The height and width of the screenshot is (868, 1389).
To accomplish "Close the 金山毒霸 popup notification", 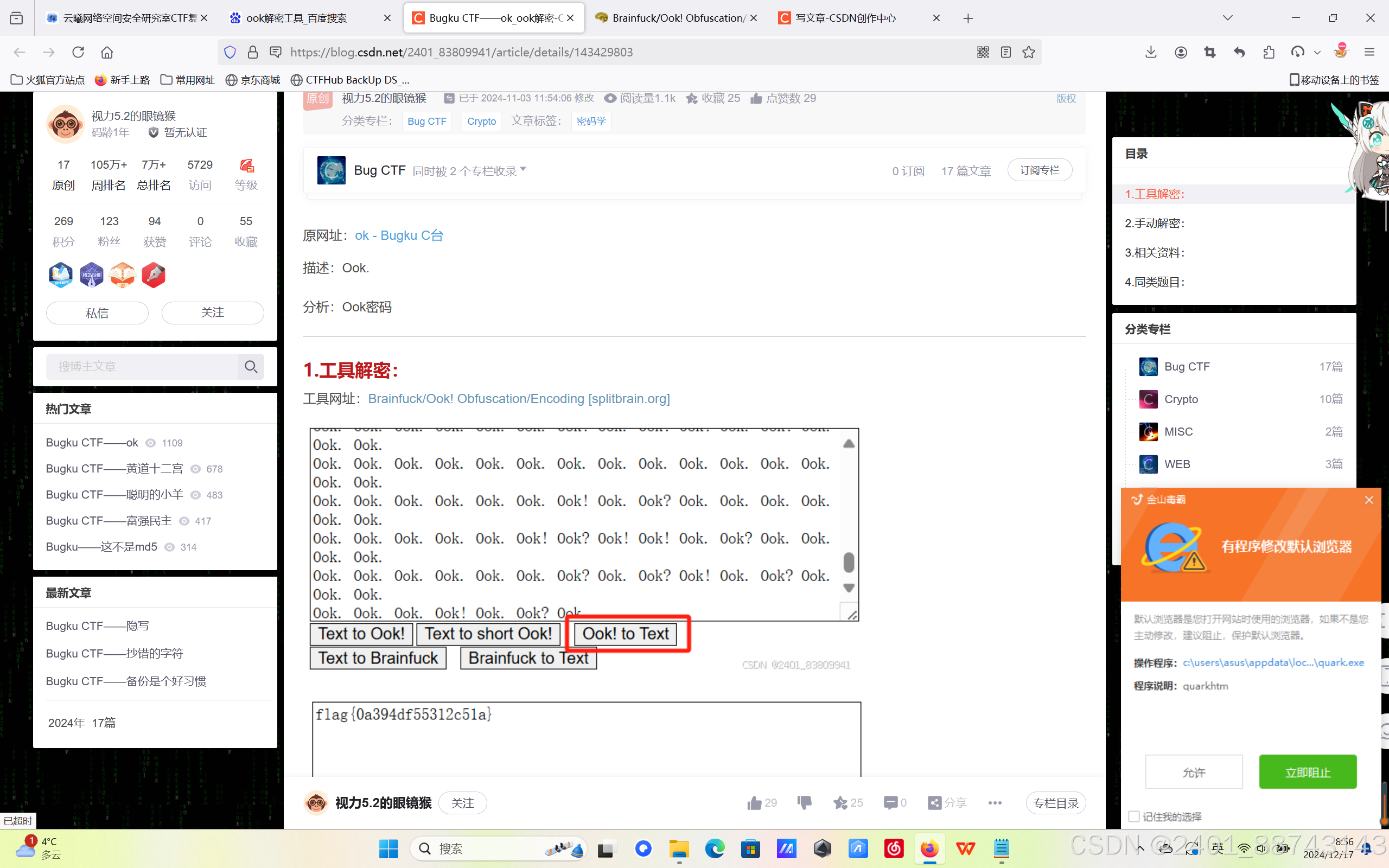I will pos(1369,500).
